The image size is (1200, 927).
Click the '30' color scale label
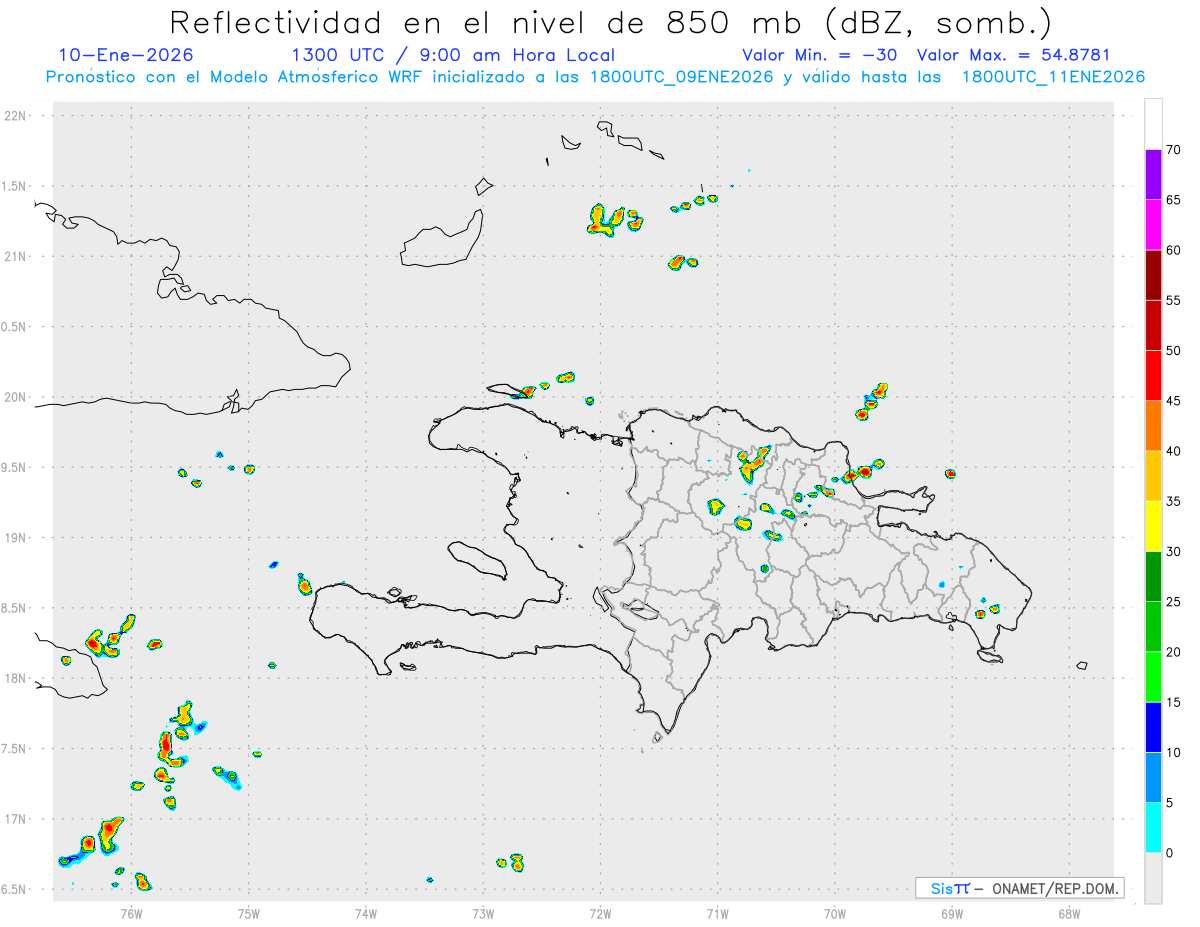(1173, 552)
